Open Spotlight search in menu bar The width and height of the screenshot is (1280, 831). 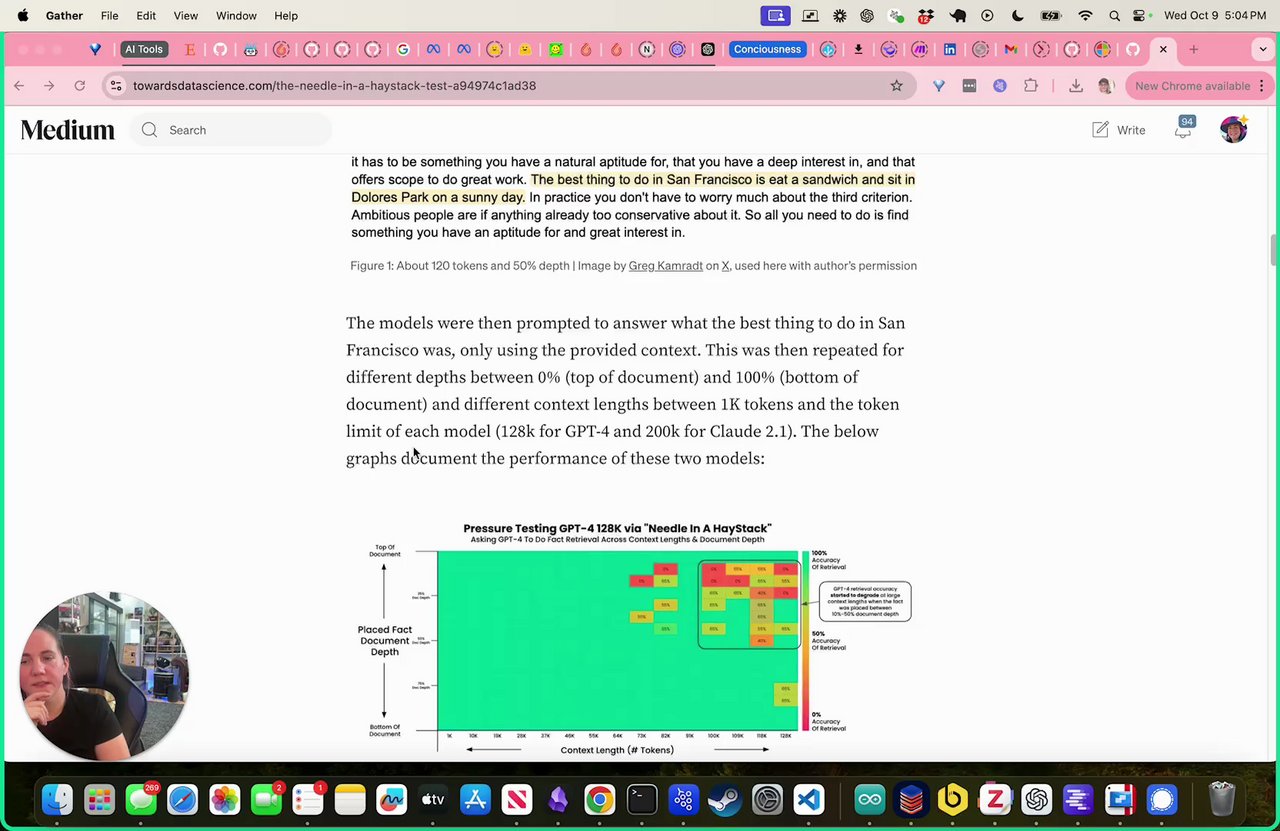[1114, 16]
